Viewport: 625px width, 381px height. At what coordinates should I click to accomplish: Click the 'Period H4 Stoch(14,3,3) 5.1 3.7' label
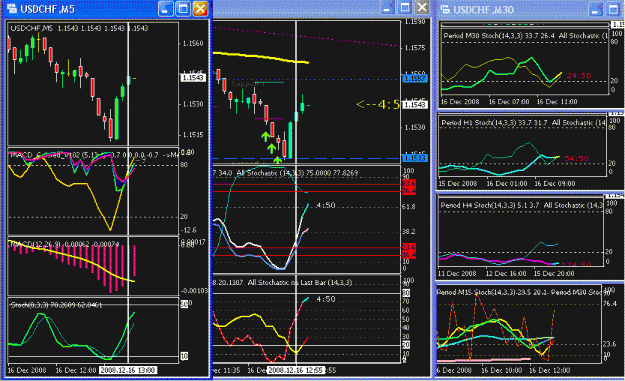(x=490, y=205)
